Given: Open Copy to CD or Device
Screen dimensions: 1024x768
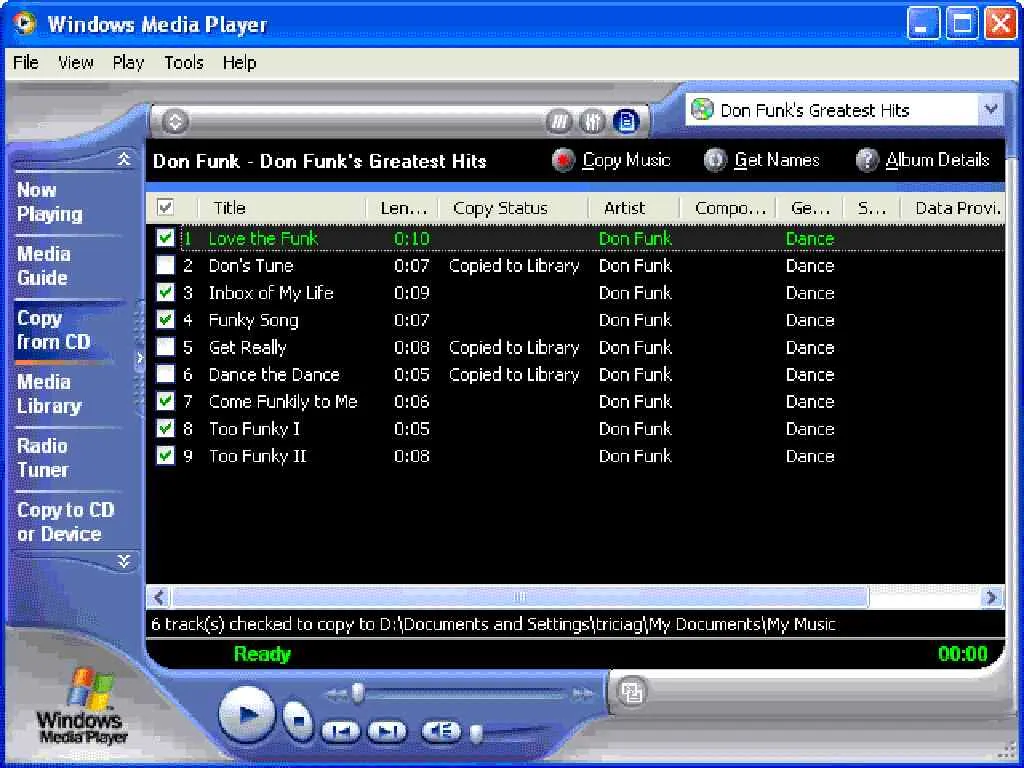Looking at the screenshot, I should [x=65, y=522].
